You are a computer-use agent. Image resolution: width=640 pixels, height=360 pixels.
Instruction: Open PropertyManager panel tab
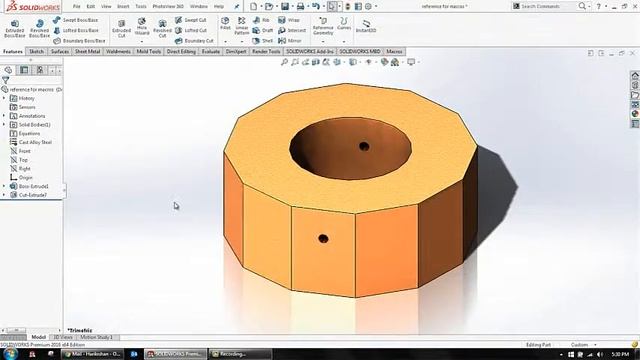(x=24, y=70)
